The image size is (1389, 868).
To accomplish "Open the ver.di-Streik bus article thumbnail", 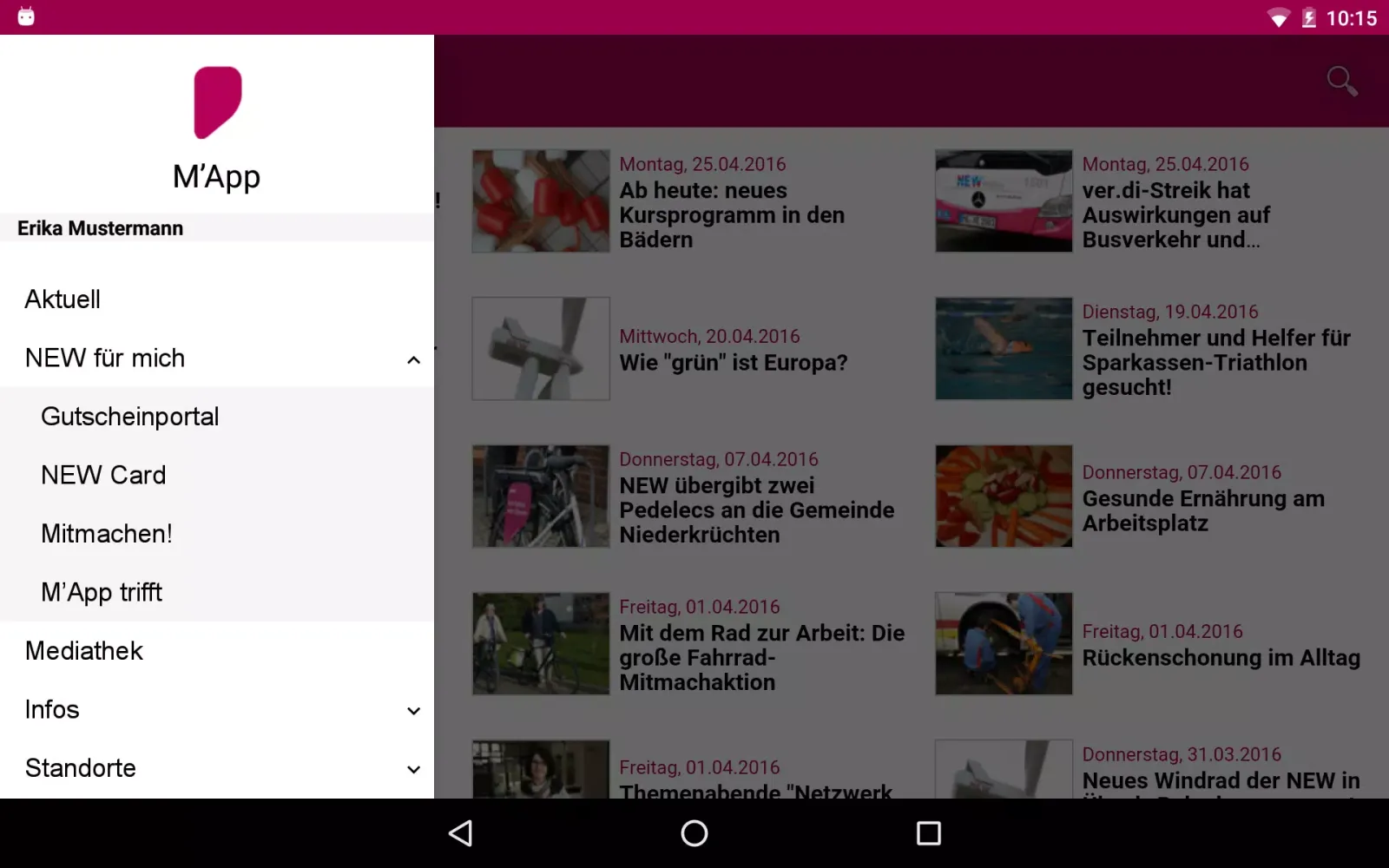I will tap(1004, 201).
